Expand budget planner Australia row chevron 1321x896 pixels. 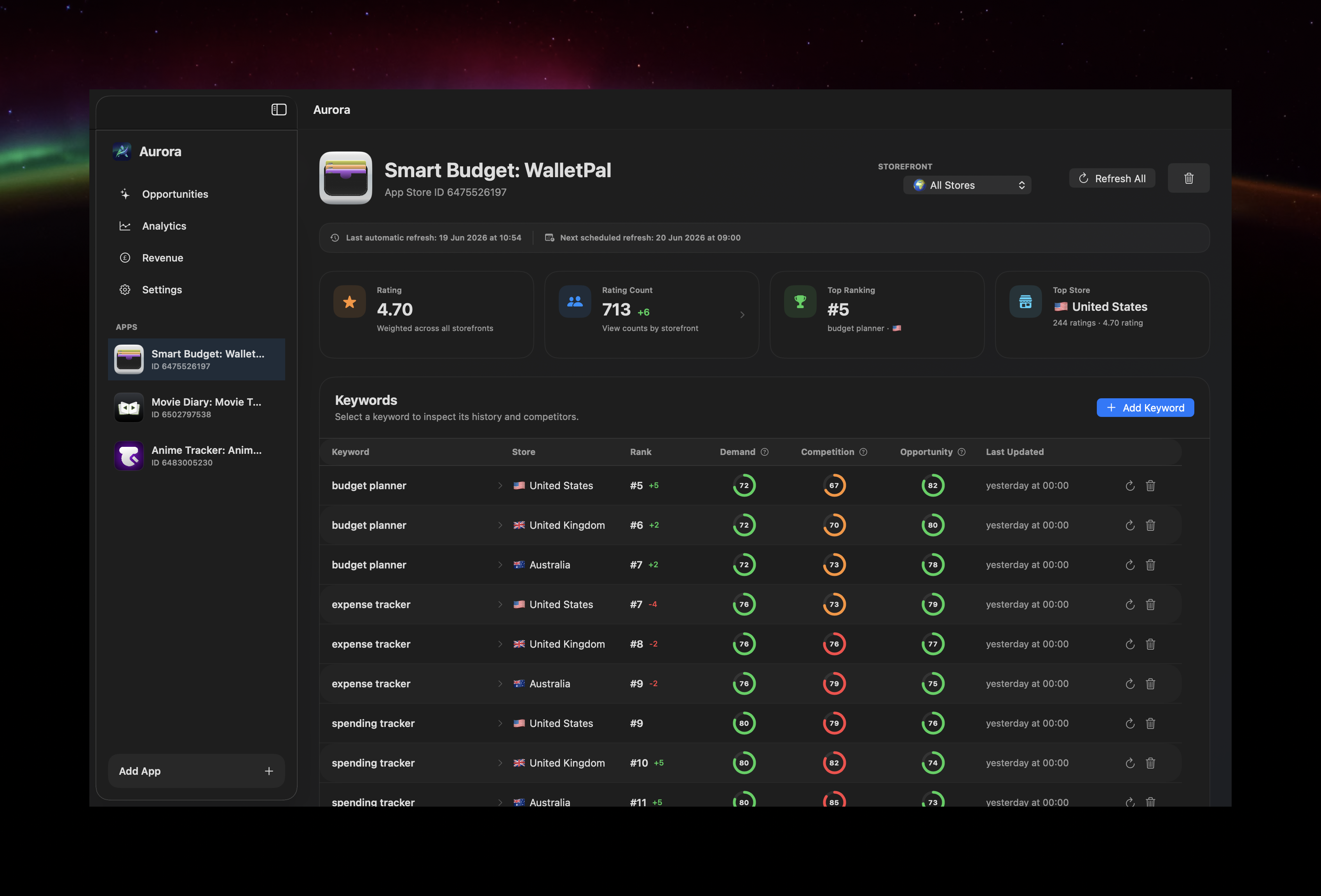500,565
